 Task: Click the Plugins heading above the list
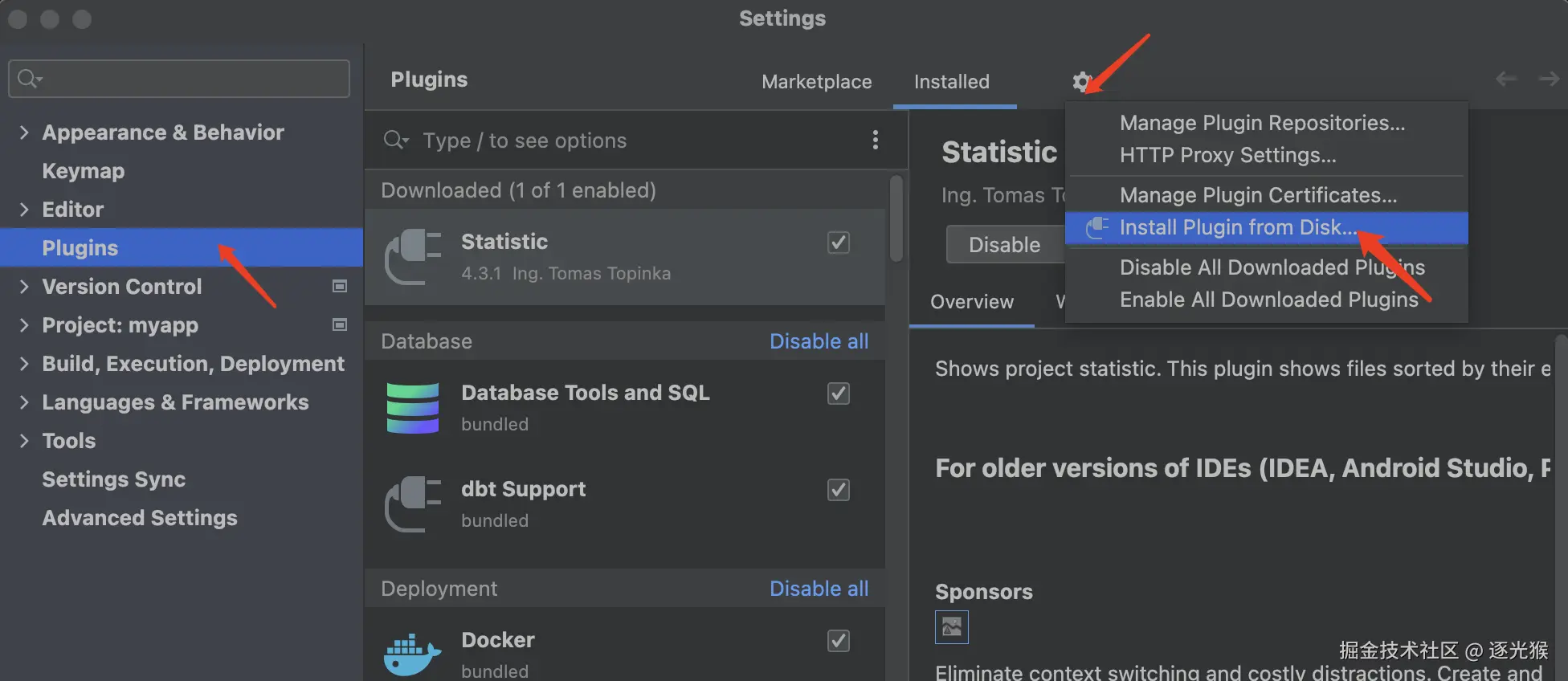click(x=429, y=80)
